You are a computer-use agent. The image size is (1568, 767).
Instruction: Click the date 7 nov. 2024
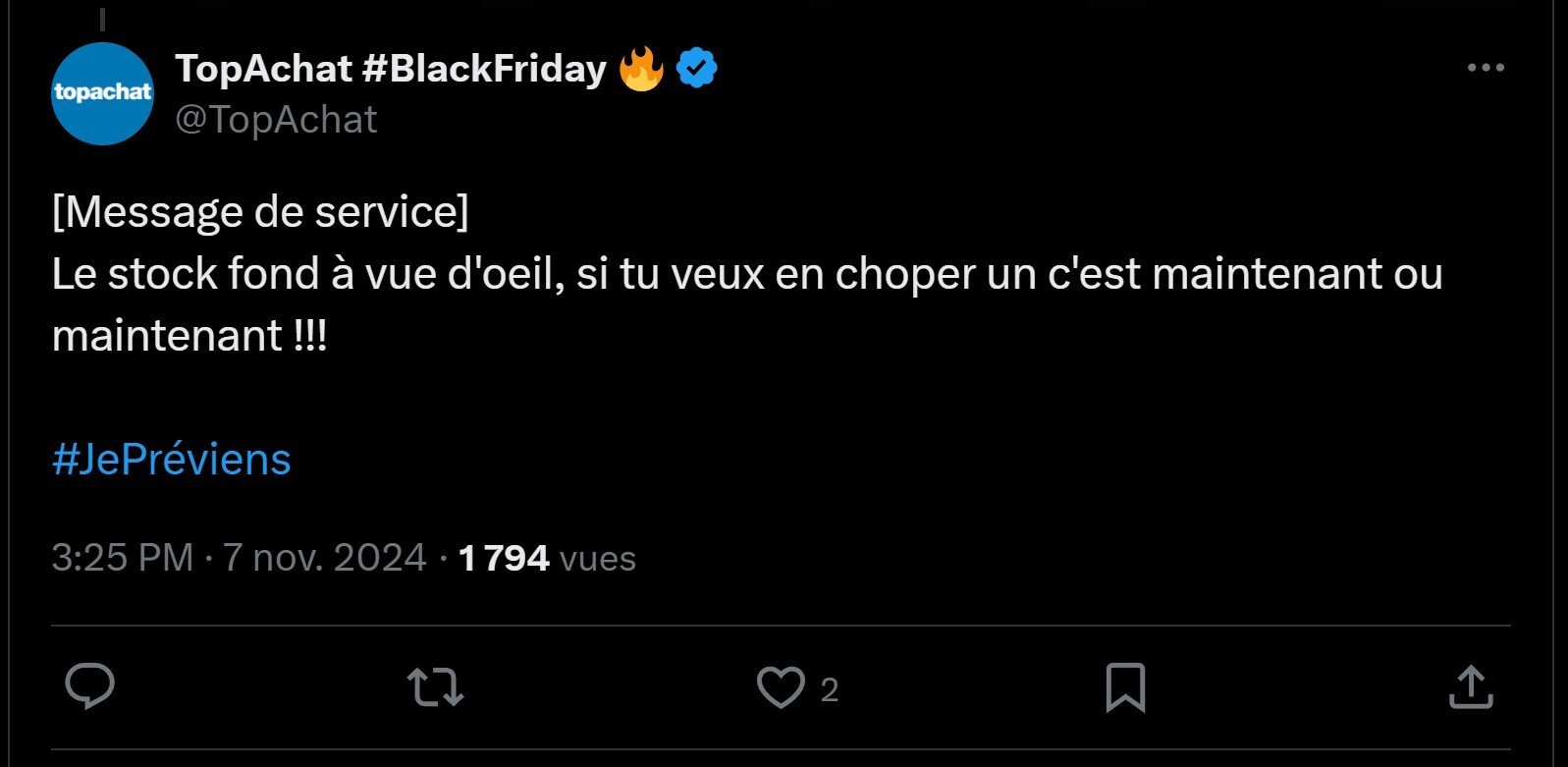(322, 557)
